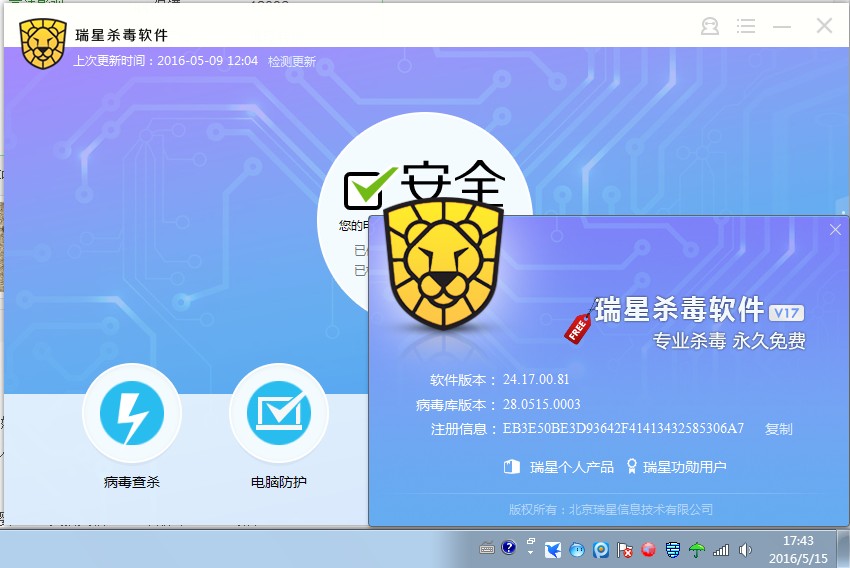Screen dimensions: 850x568
Task: Click the 检测更新 check update link
Action: click(292, 62)
